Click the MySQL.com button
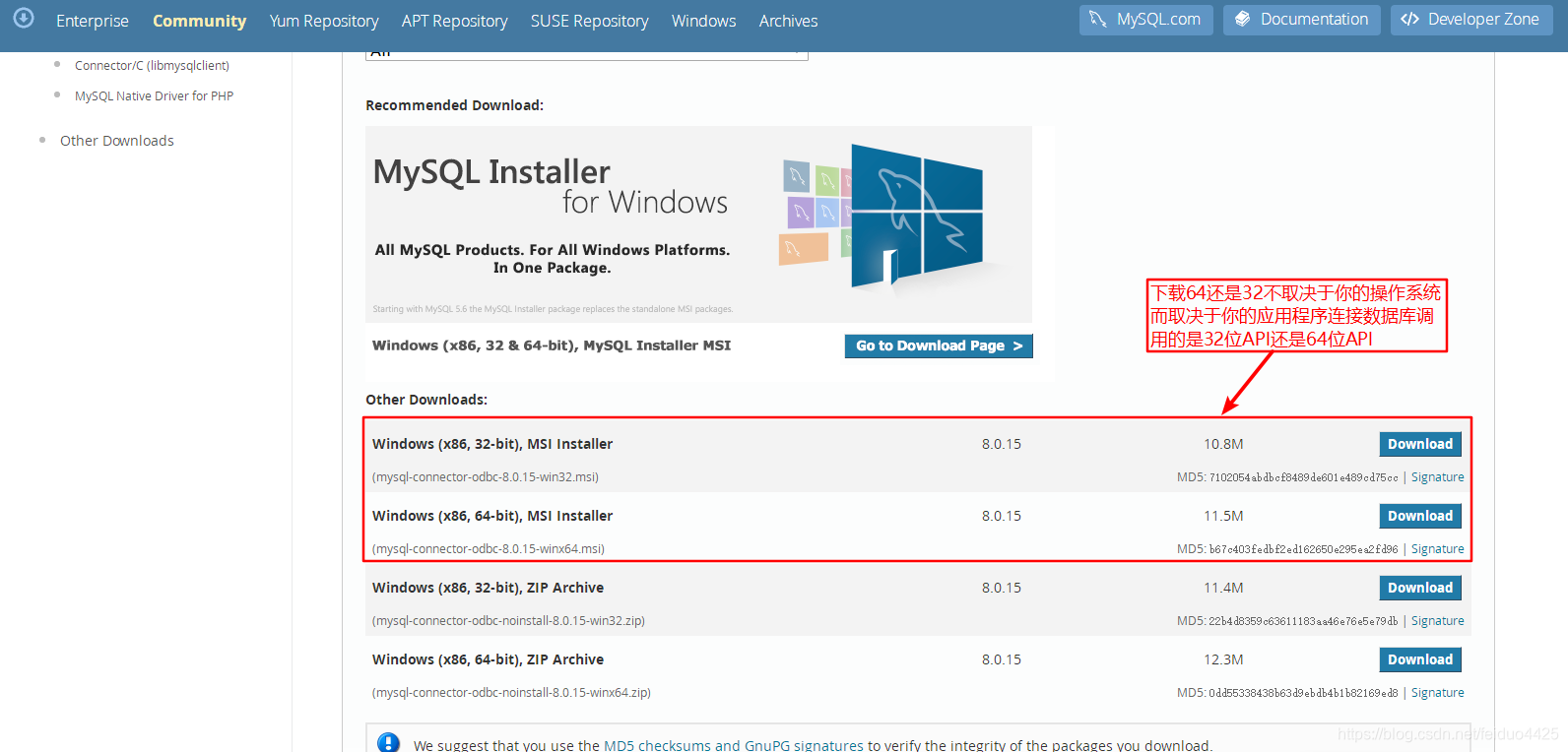 tap(1145, 20)
